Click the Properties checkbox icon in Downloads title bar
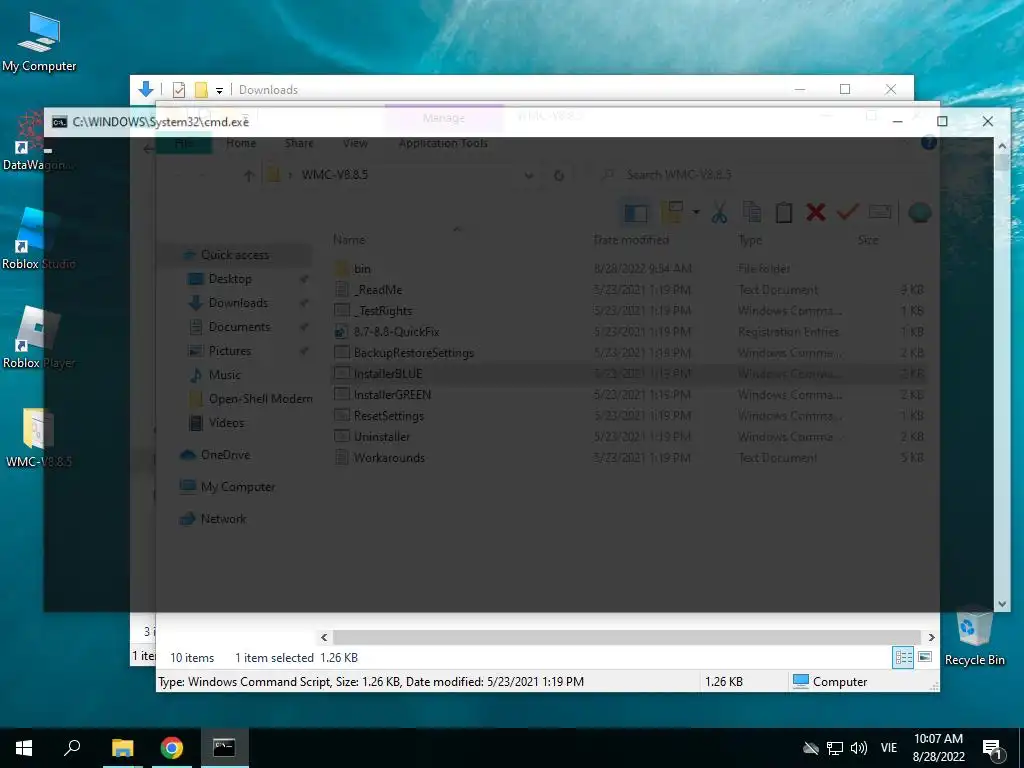The image size is (1024, 768). [x=178, y=89]
